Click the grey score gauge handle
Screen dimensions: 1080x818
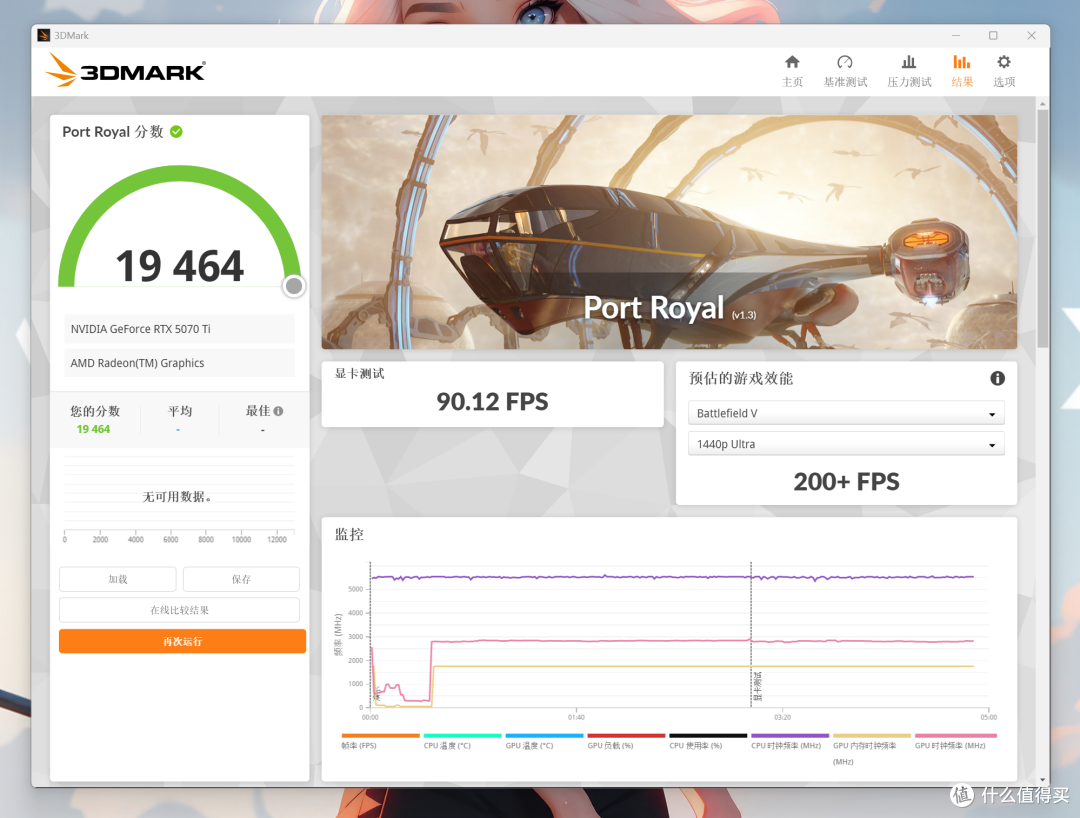tap(294, 286)
